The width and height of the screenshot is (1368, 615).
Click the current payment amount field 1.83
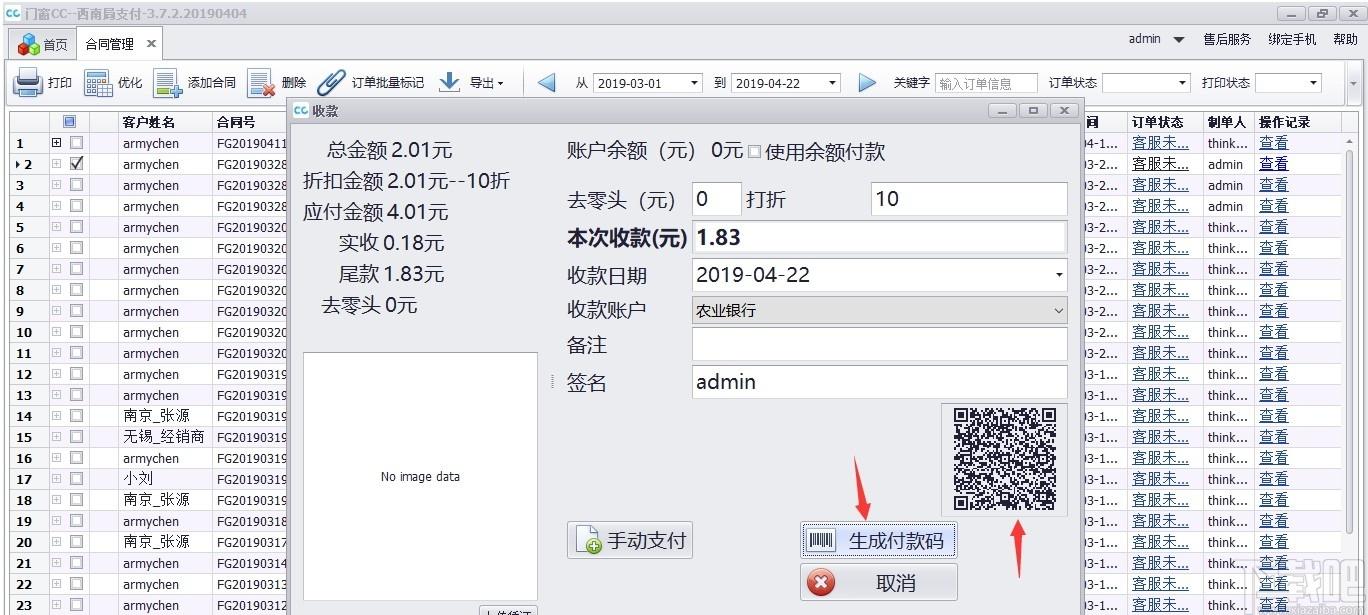click(879, 238)
